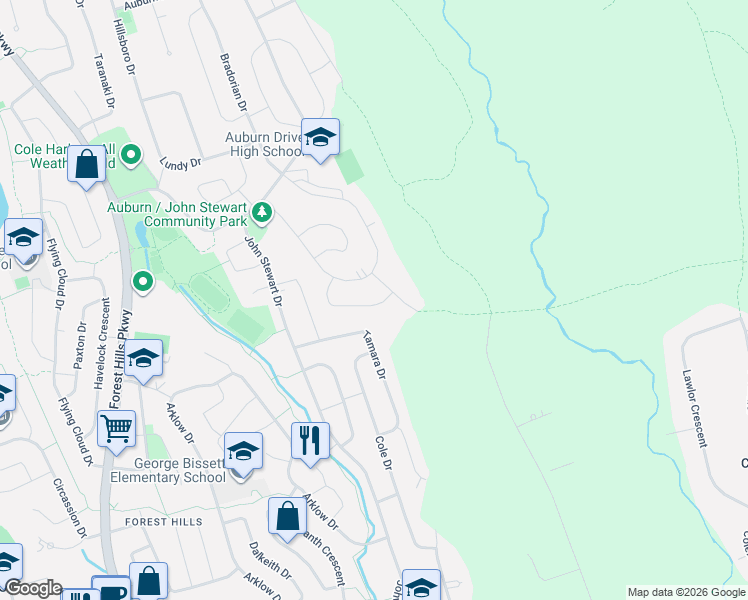Click the Taranaki Dr street label

point(104,81)
